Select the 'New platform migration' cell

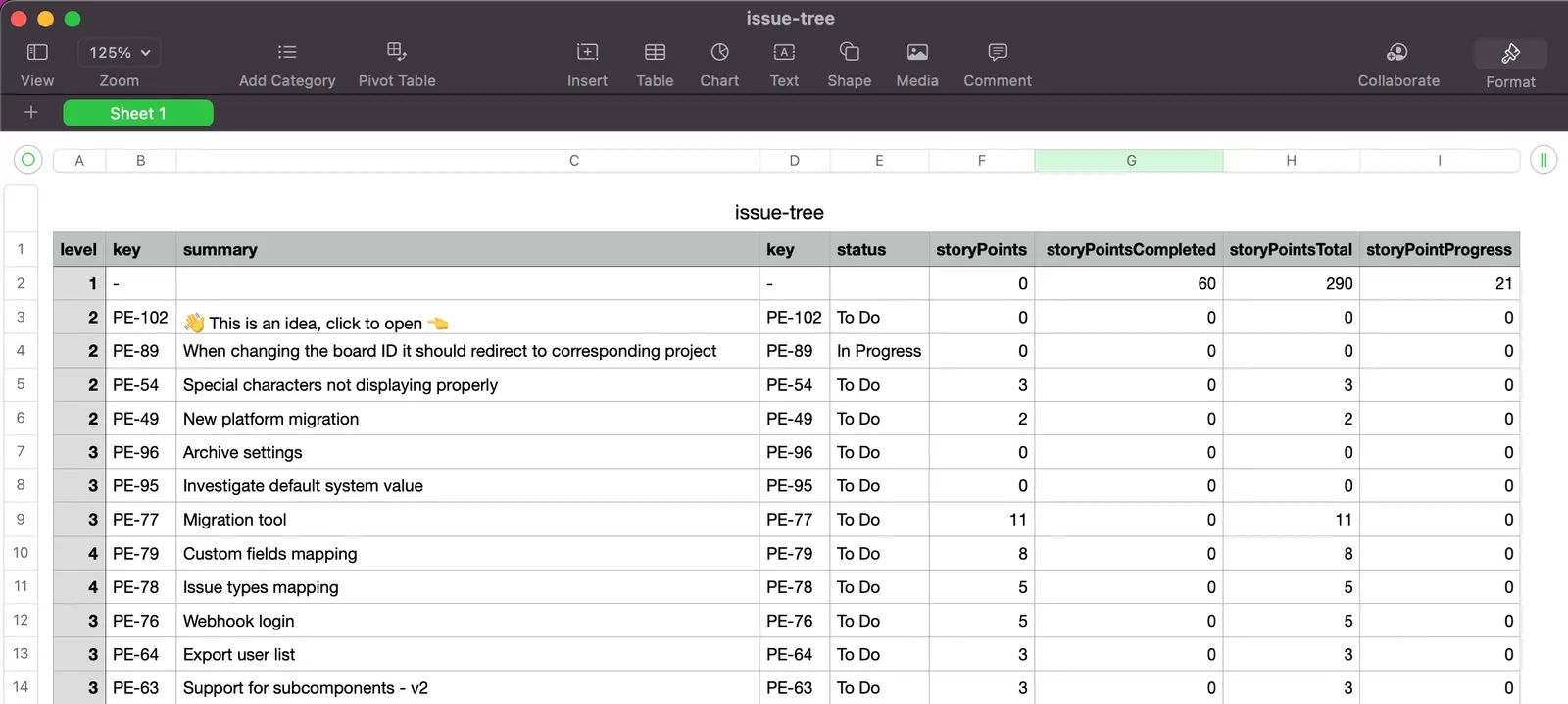(x=467, y=419)
